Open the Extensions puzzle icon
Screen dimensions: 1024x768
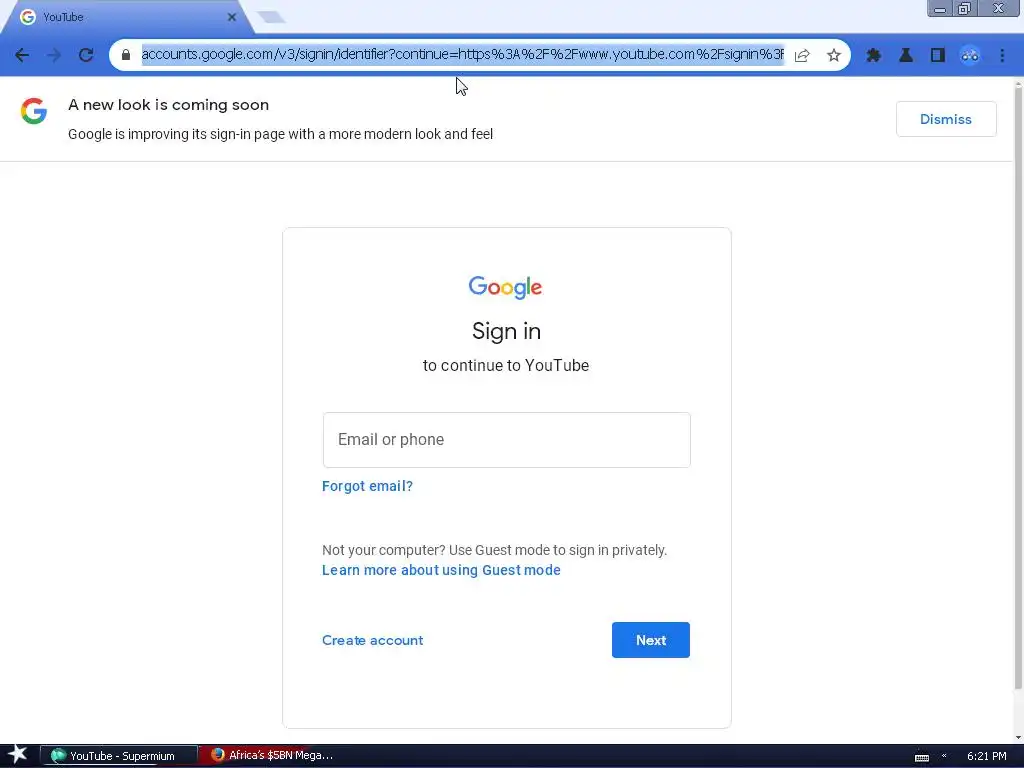click(873, 56)
